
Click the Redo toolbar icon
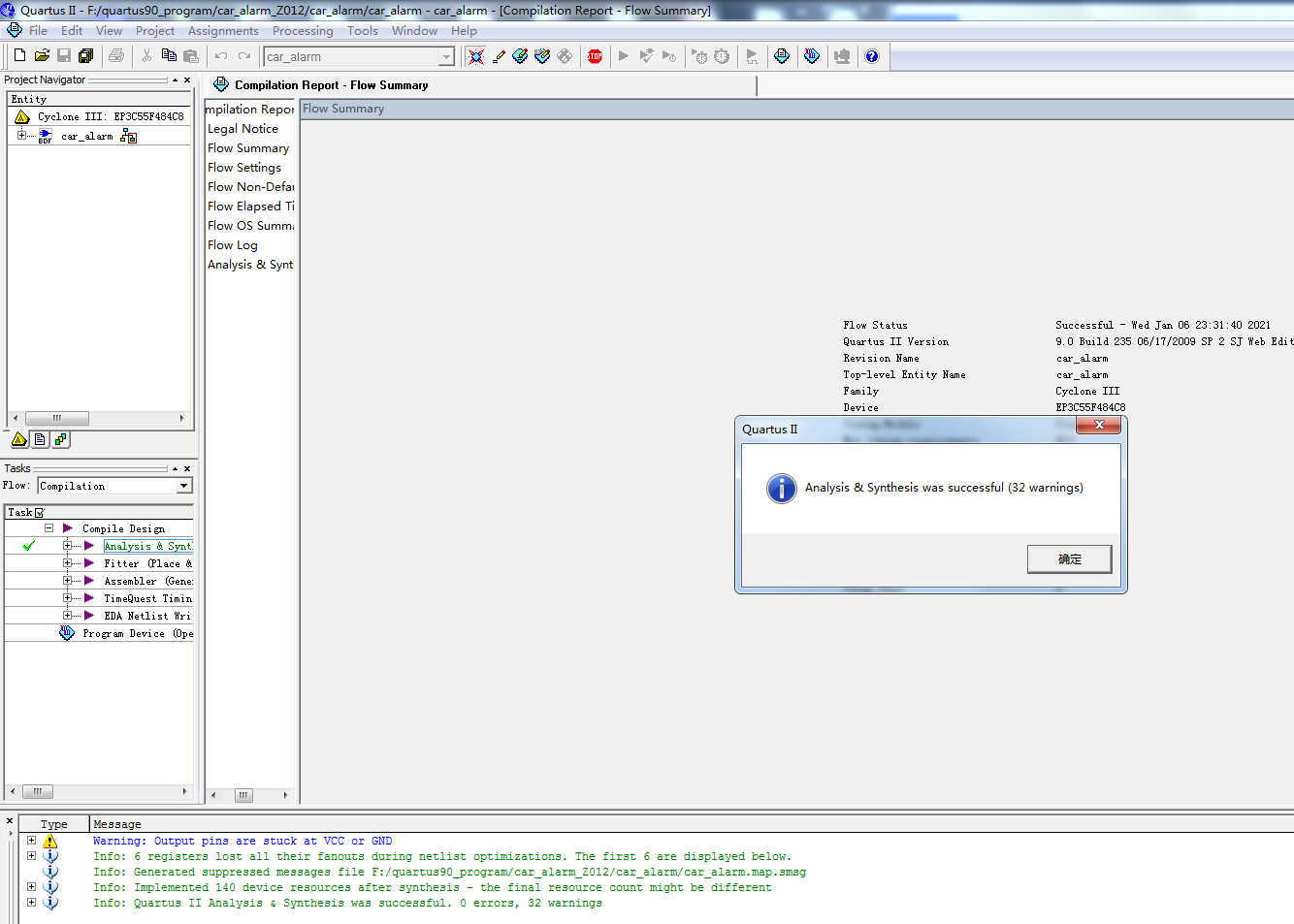pyautogui.click(x=244, y=55)
